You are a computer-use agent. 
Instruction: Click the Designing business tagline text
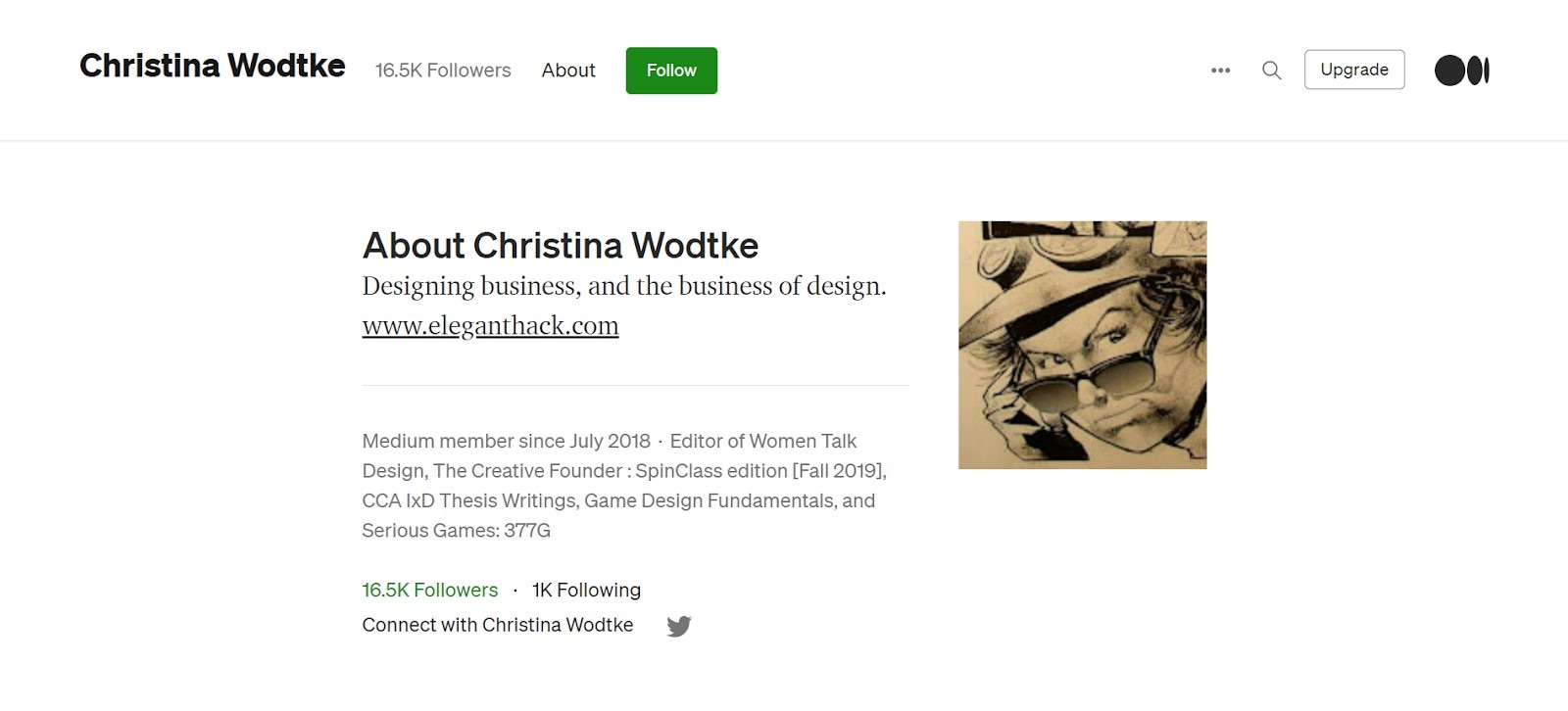pos(623,286)
